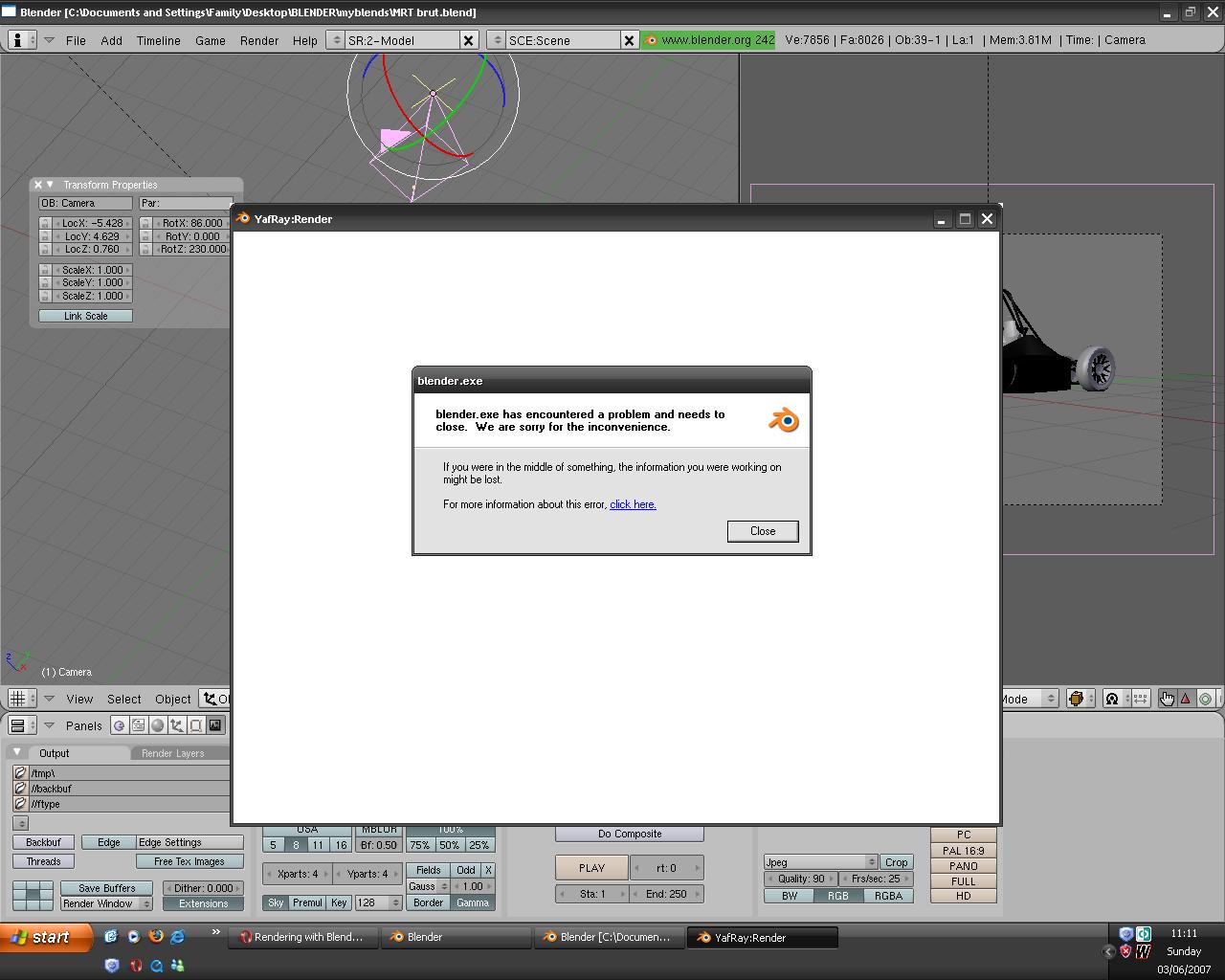Viewport: 1225px width, 980px height.
Task: Click the Link Scale button
Action: click(x=85, y=316)
